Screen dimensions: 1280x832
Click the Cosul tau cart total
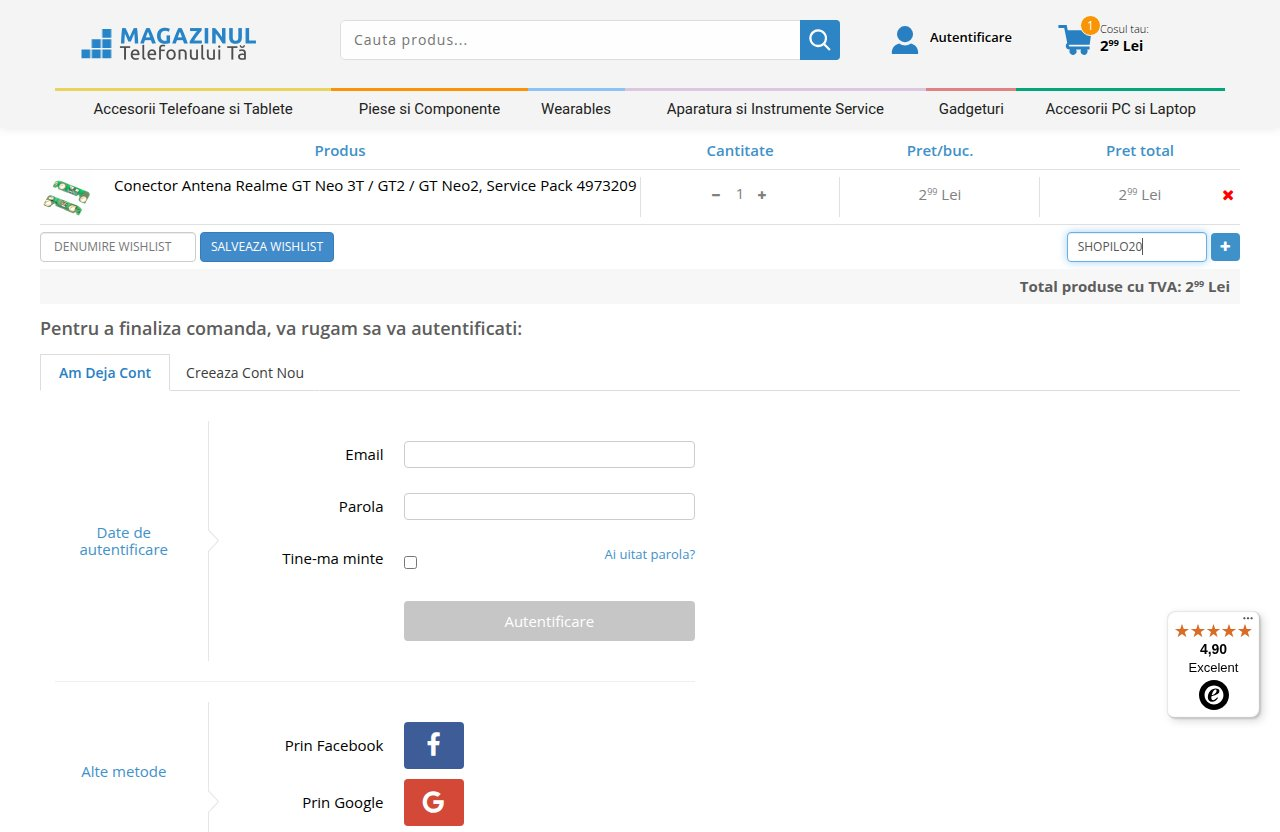[1123, 39]
